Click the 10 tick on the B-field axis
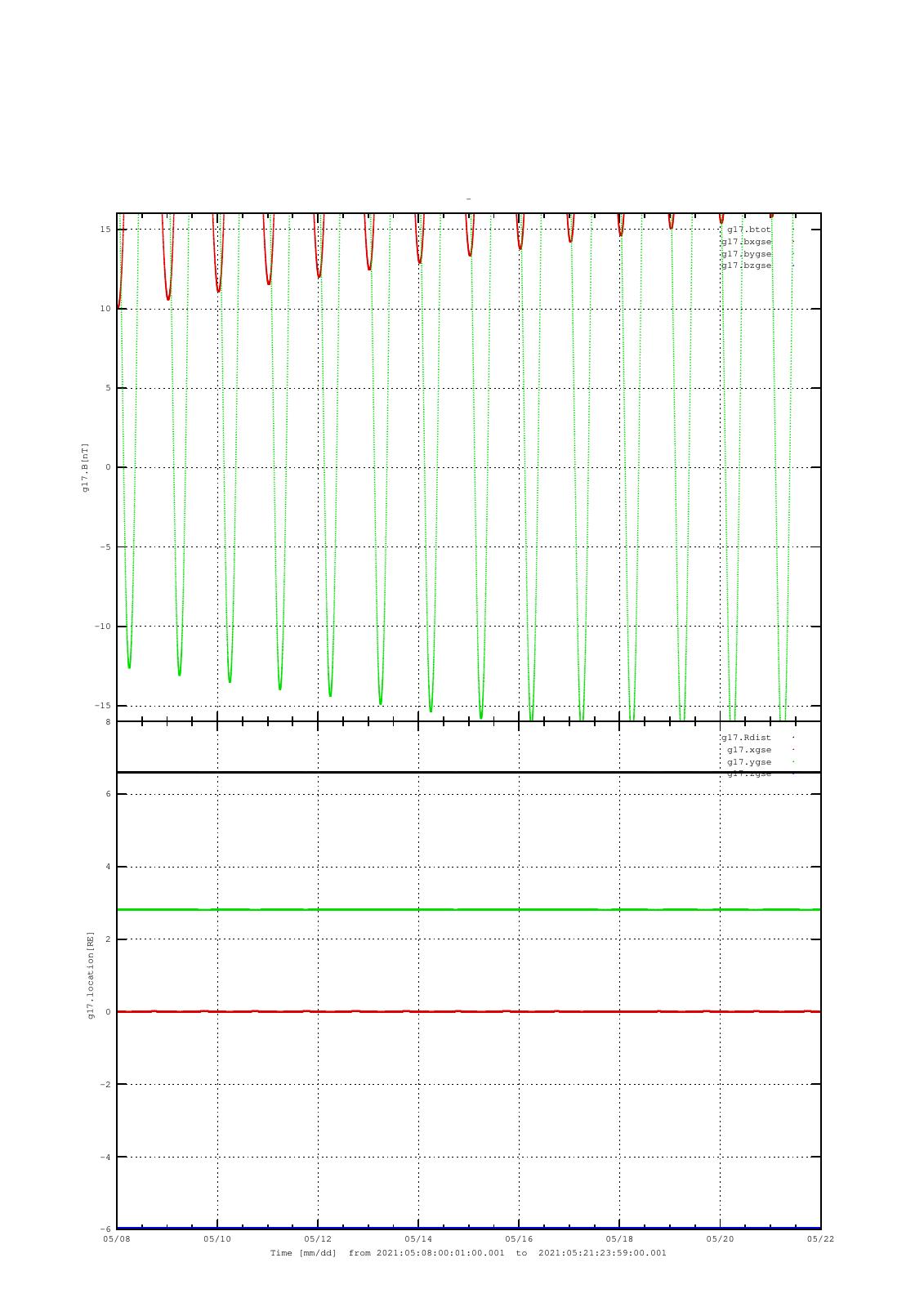924x1307 pixels. click(x=105, y=309)
